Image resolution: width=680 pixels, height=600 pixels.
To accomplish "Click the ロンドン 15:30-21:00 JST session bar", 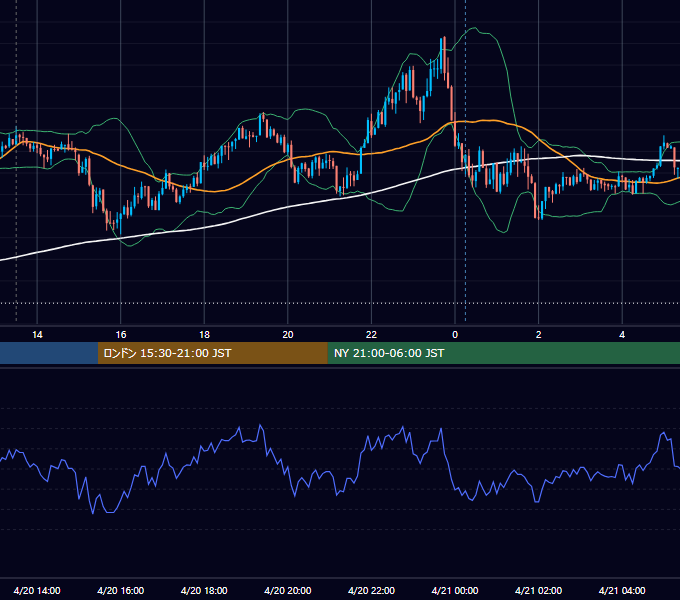I will coord(212,353).
